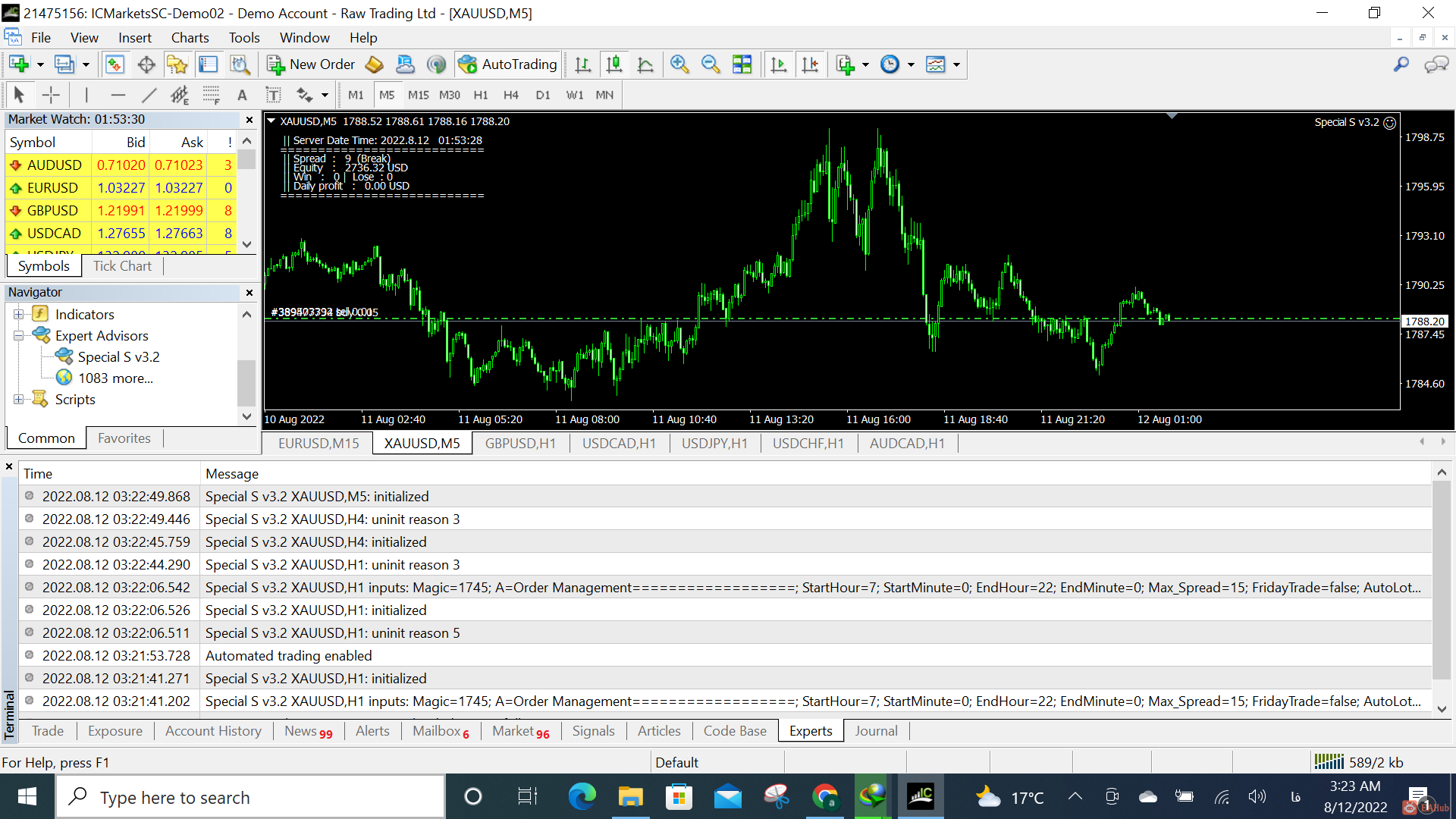Click the New Order button
Viewport: 1456px width, 819px height.
click(311, 64)
